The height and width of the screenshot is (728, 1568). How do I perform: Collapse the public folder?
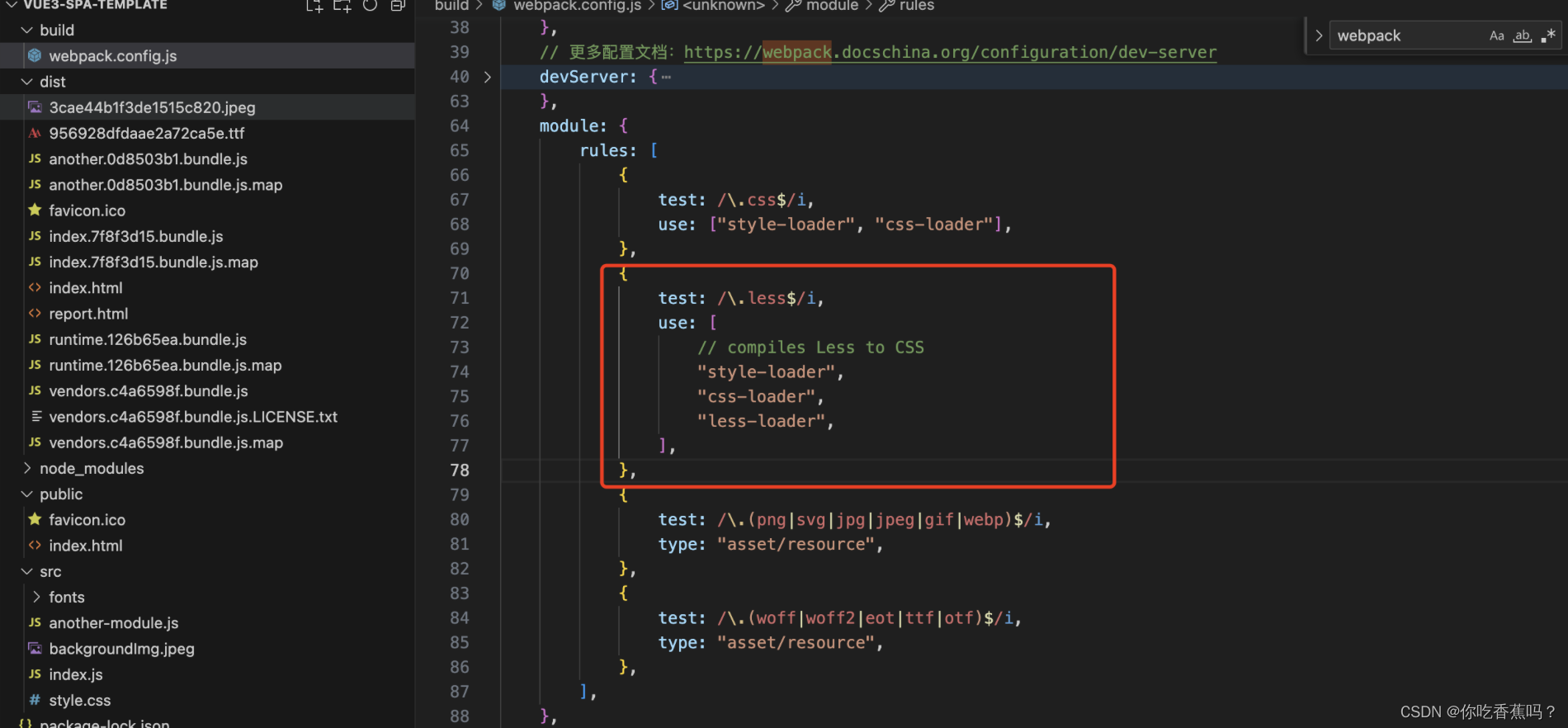[26, 494]
